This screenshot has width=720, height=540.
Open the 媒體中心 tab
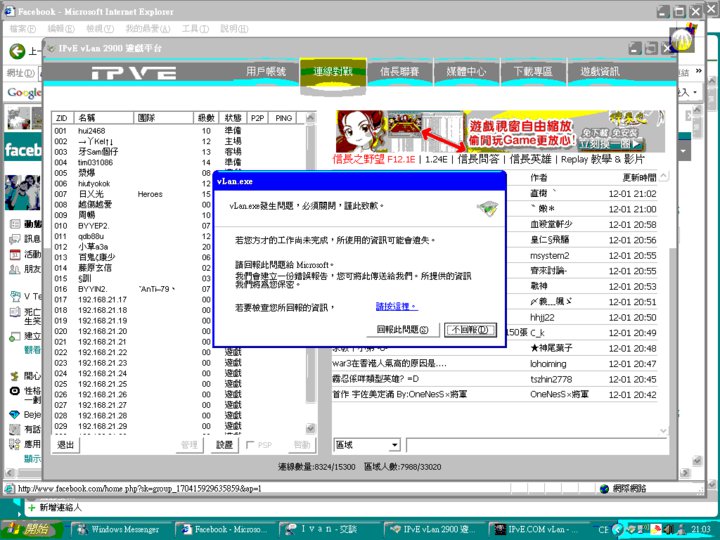coord(466,72)
